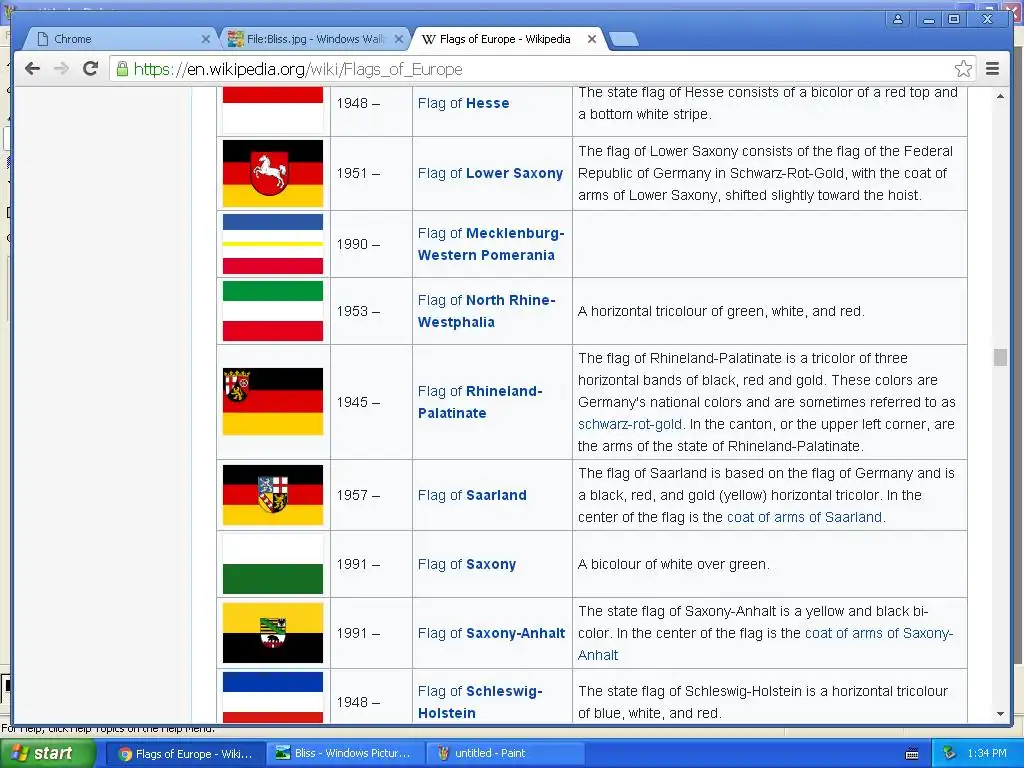
Task: Select the 1957 date cell for Saarland
Action: point(371,495)
